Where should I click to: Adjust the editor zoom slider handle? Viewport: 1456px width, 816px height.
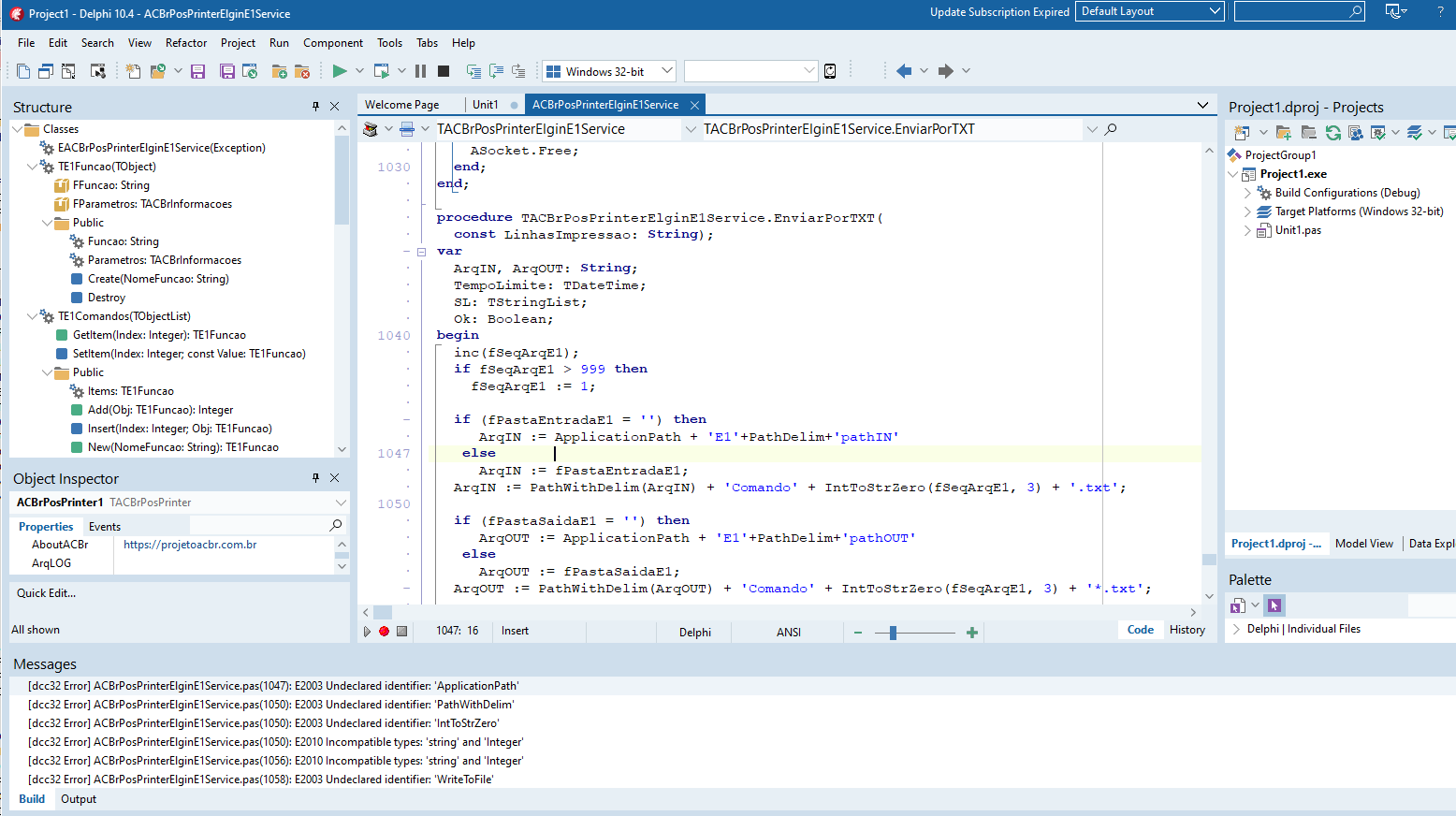pos(894,633)
